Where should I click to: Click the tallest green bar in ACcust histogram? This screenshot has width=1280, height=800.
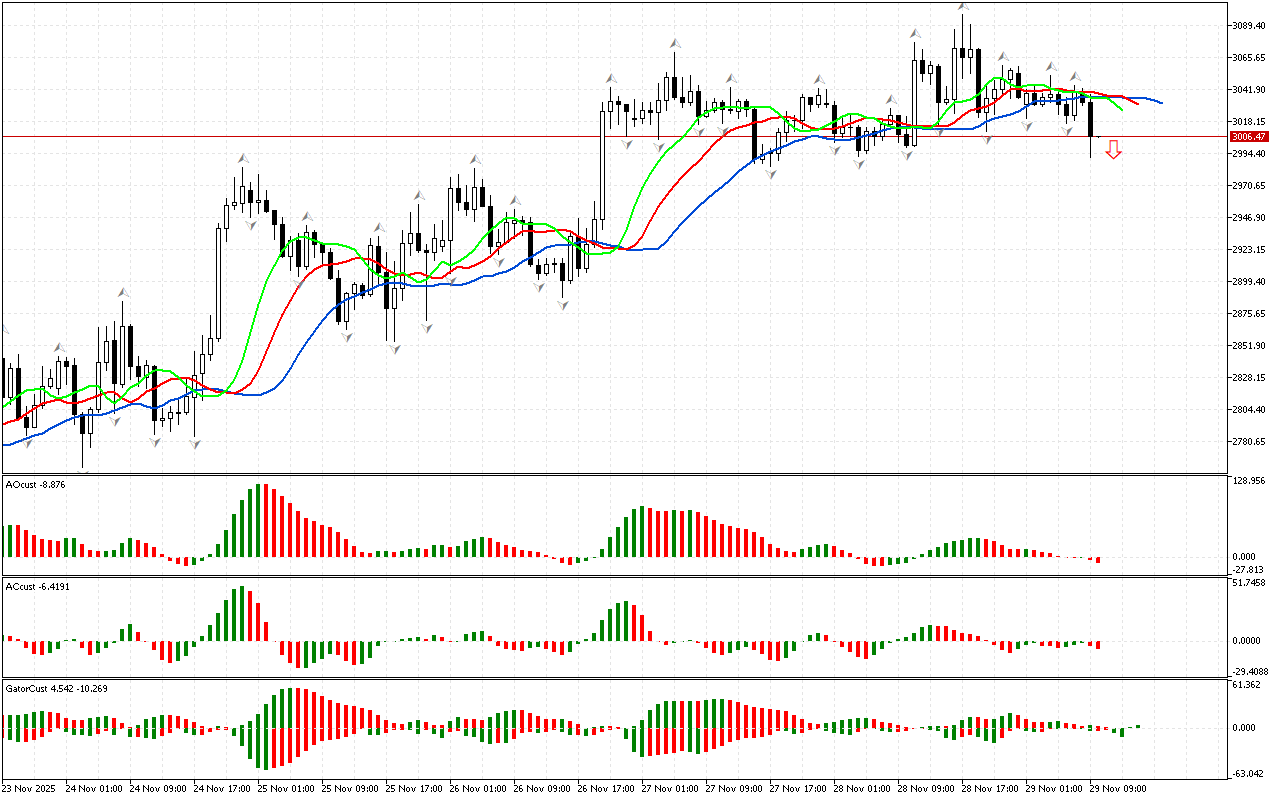(241, 614)
